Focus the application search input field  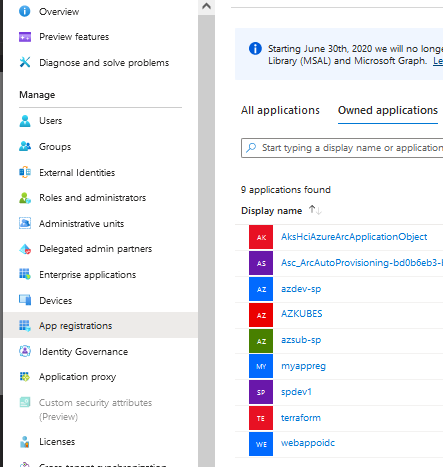[x=342, y=148]
